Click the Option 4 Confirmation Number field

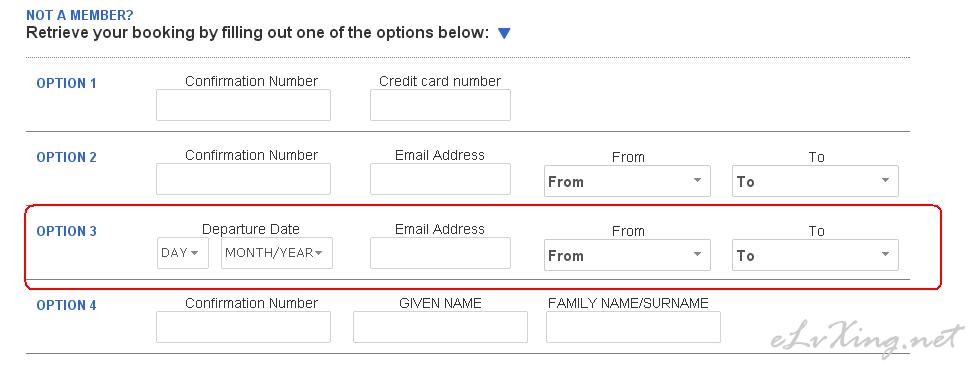coord(243,327)
